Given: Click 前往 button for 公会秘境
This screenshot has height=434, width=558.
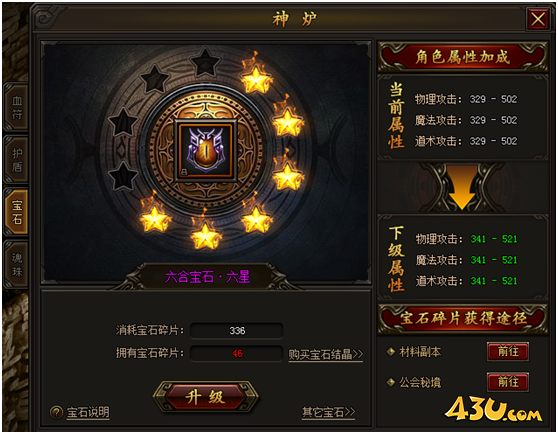Looking at the screenshot, I should pyautogui.click(x=508, y=382).
